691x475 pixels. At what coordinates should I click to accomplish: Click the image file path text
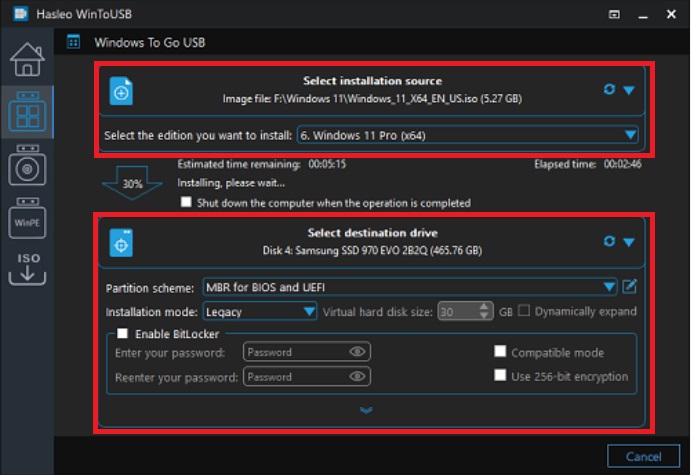pos(372,98)
